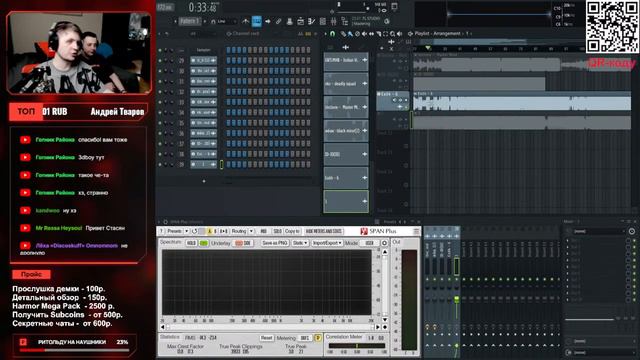Click SPAN horizontal frequency scrollbar
The width and height of the screenshot is (640, 360).
[x=270, y=327]
